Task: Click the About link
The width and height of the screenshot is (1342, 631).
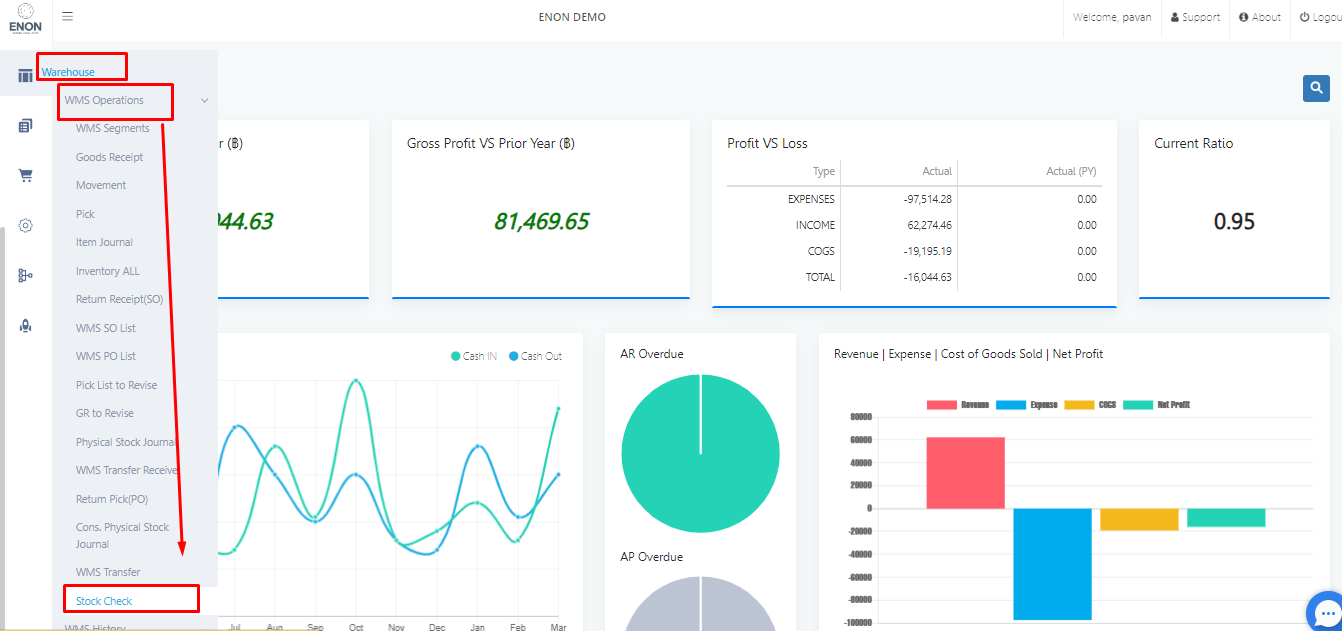Action: click(1259, 17)
